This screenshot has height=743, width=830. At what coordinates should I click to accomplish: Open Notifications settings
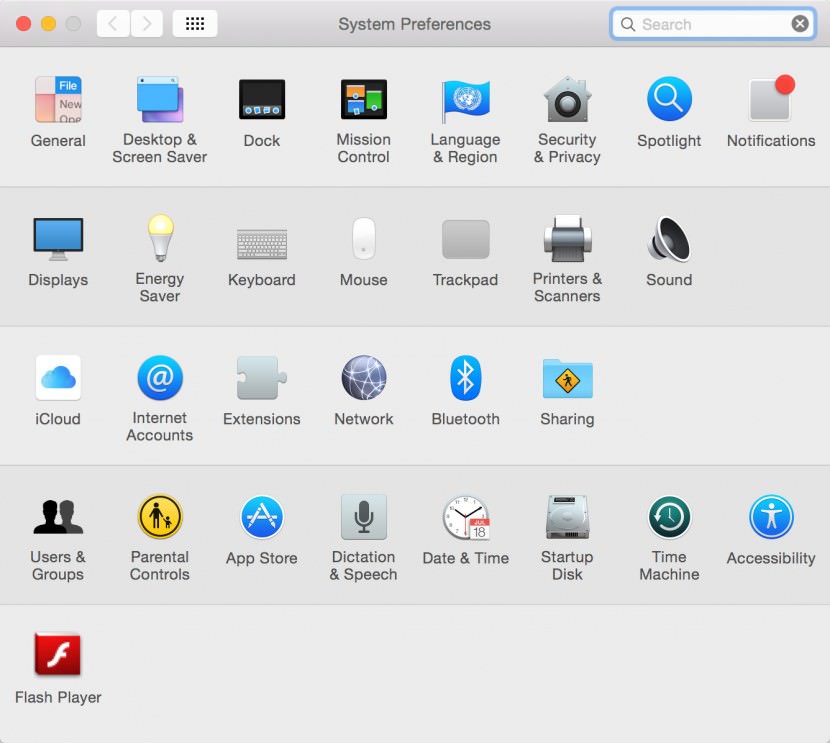click(x=770, y=99)
